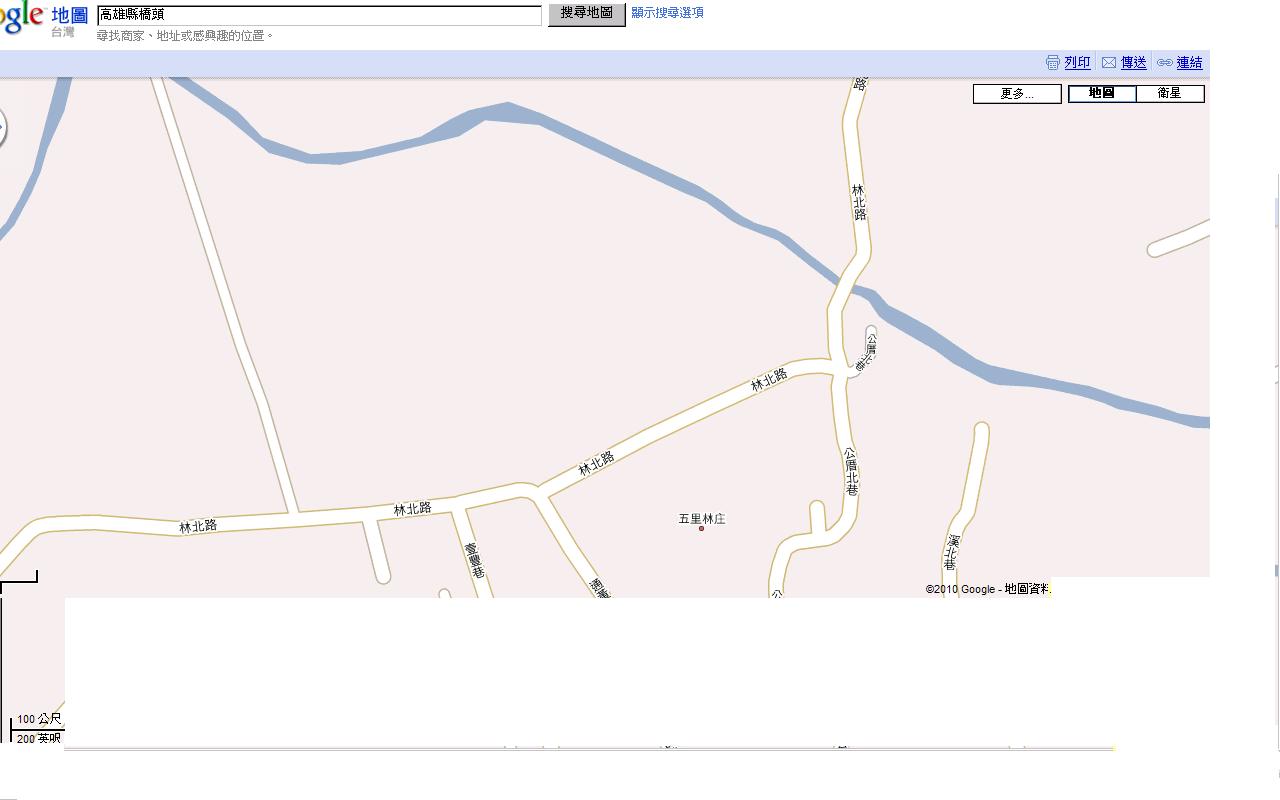Click the 100 公尺 map scale bar
The height and width of the screenshot is (800, 1280).
pos(38,719)
